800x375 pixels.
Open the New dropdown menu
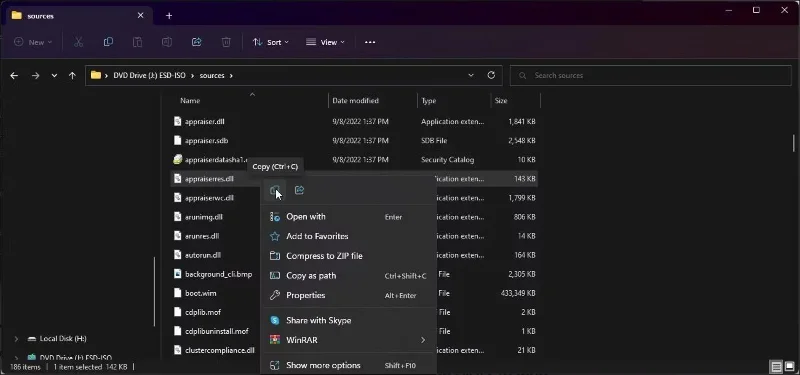point(33,42)
